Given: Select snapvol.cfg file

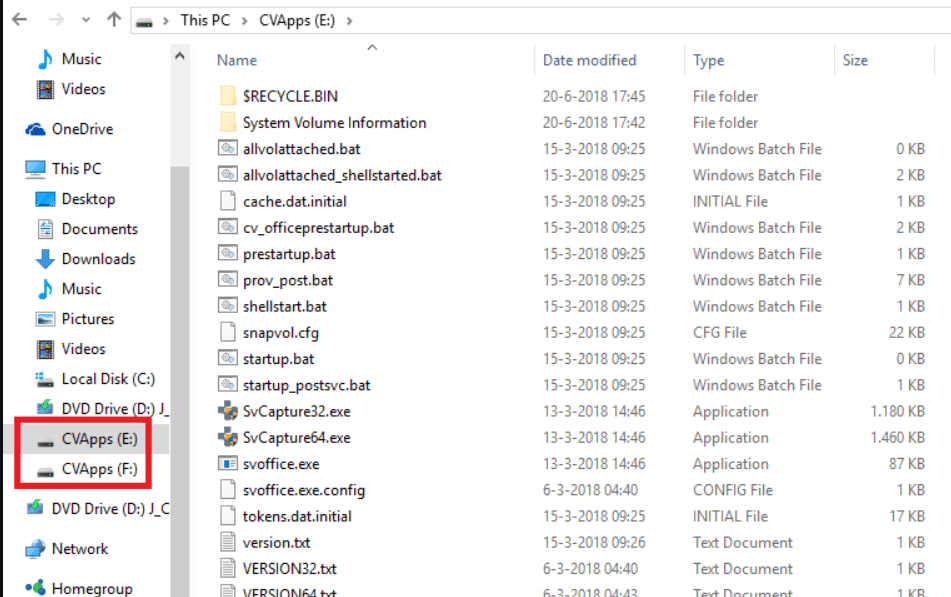Looking at the screenshot, I should (280, 332).
